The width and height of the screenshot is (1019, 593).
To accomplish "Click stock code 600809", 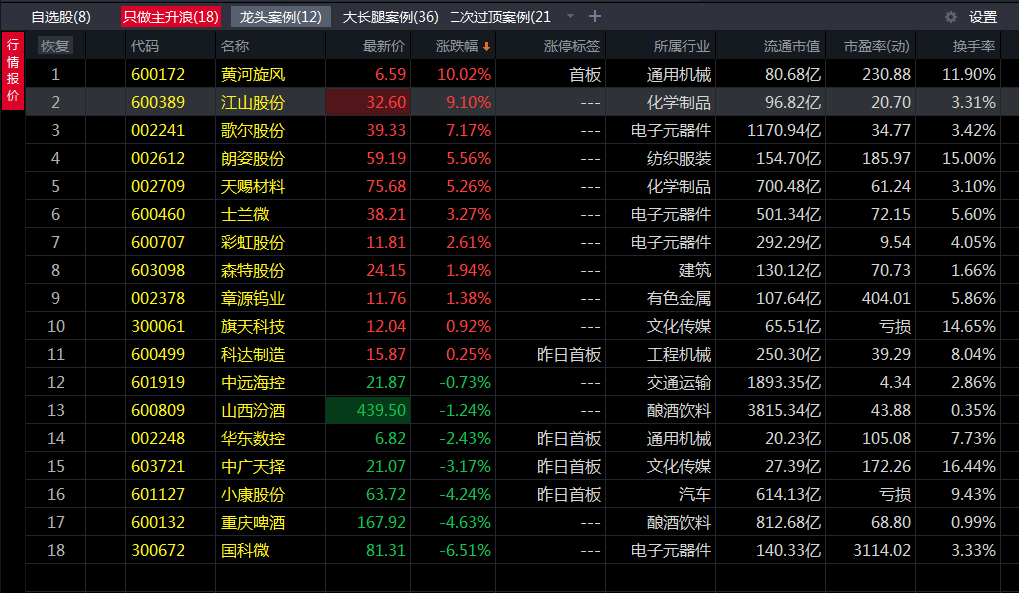I will click(x=158, y=410).
